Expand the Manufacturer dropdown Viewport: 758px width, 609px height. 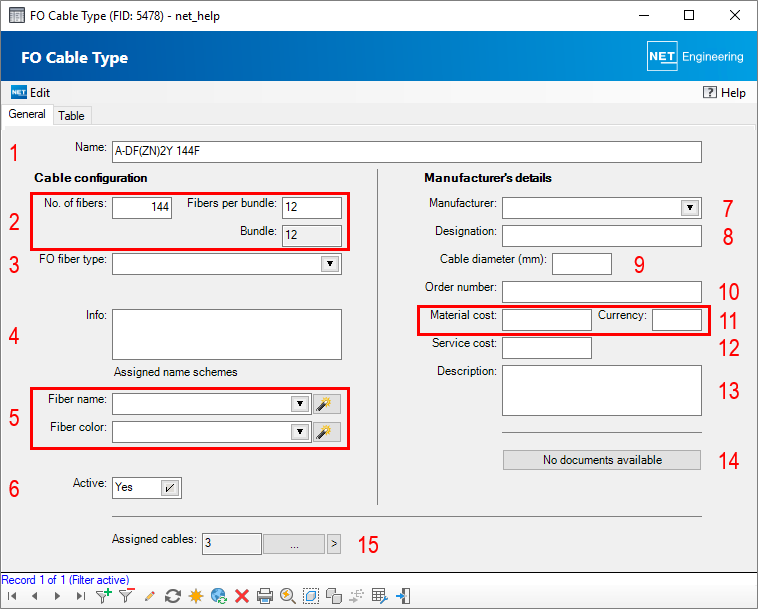[690, 208]
